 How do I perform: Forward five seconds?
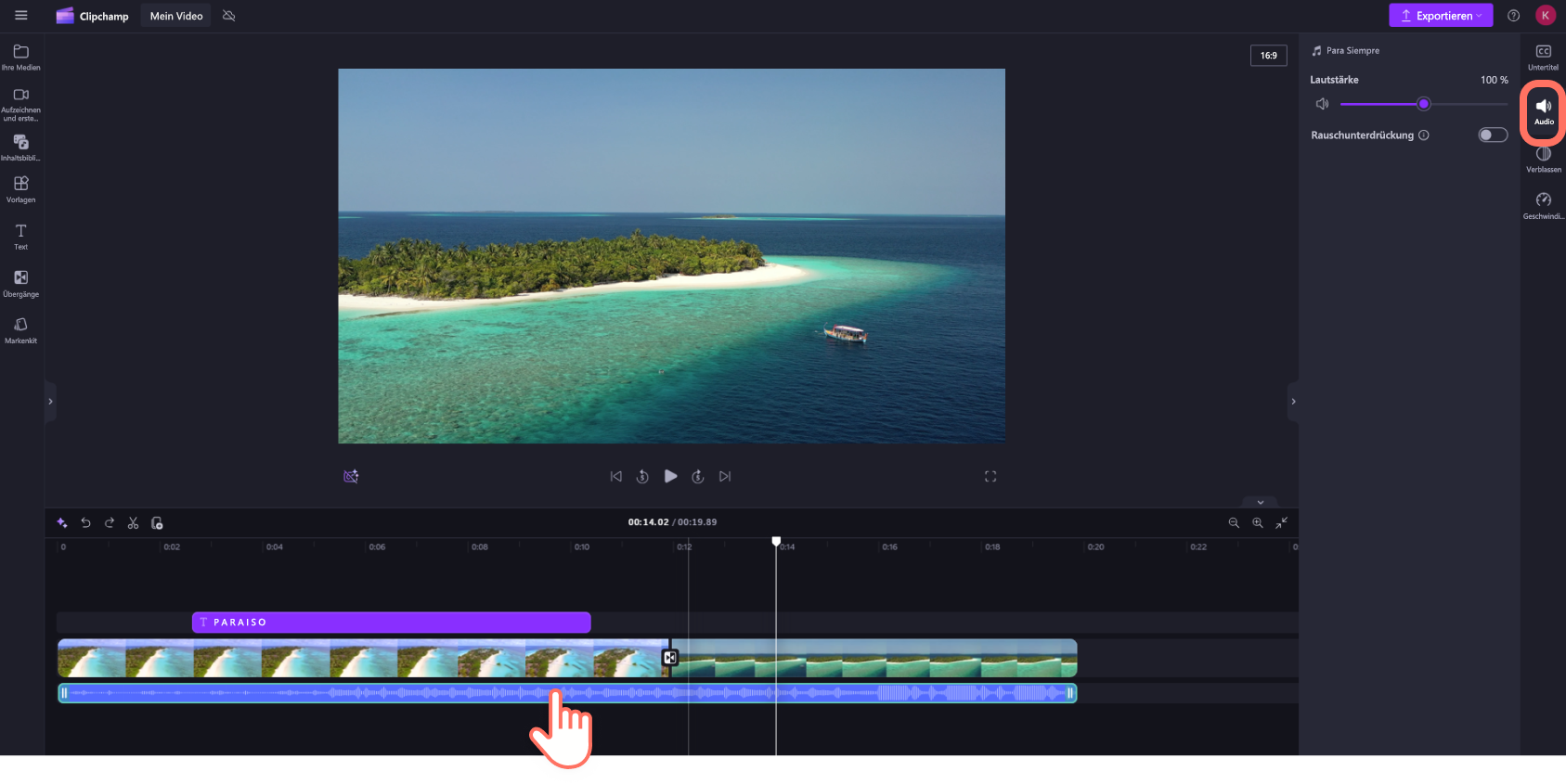click(x=698, y=476)
